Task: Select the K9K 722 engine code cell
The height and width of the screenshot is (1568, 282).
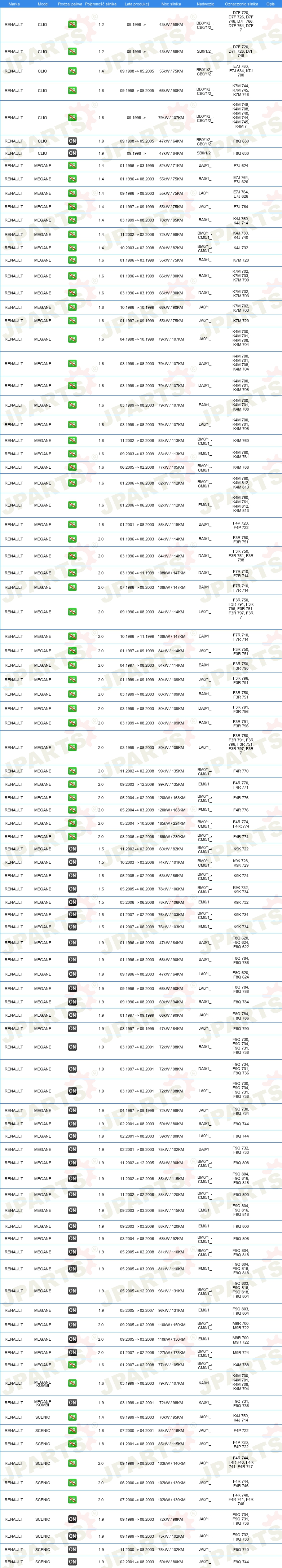Action: coord(241,849)
